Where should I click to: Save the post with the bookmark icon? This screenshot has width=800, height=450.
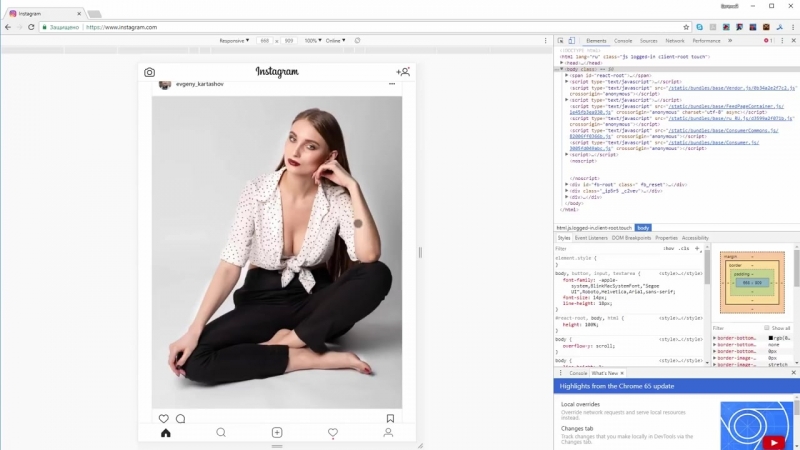click(390, 418)
